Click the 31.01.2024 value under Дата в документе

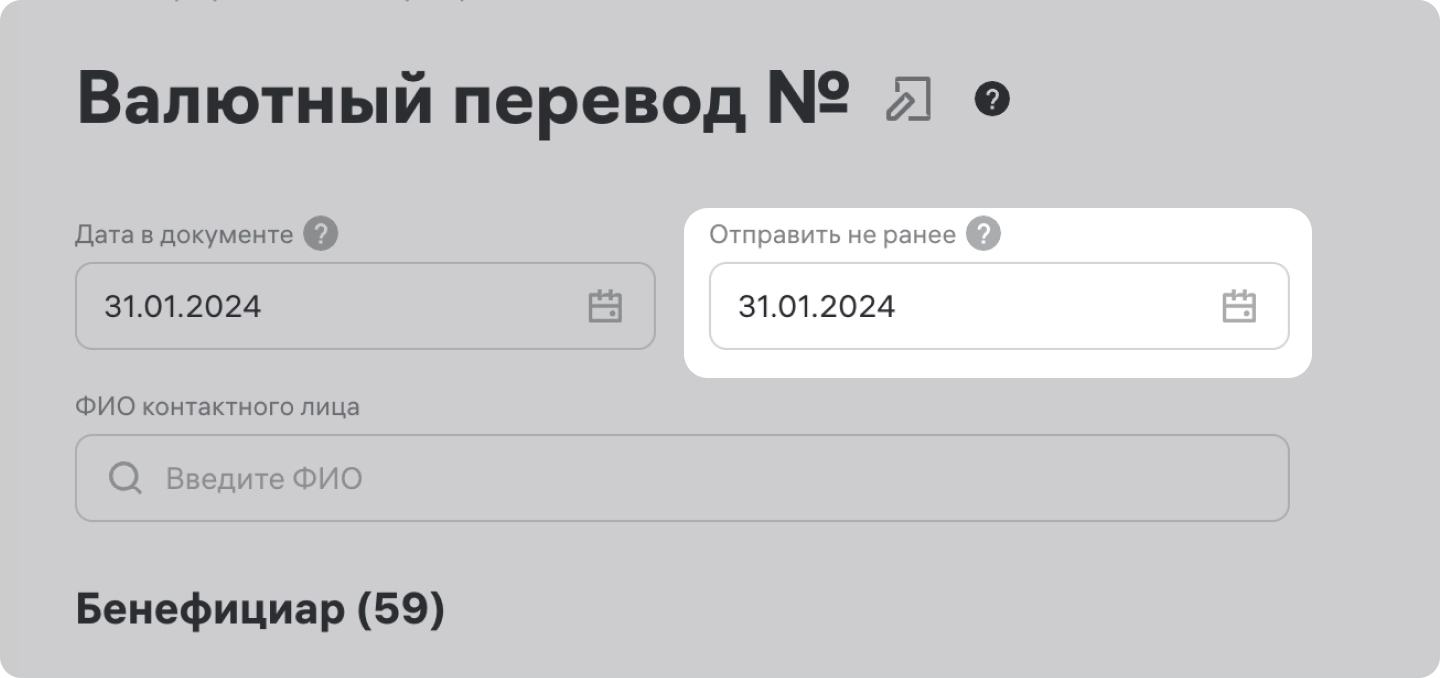pyautogui.click(x=183, y=307)
